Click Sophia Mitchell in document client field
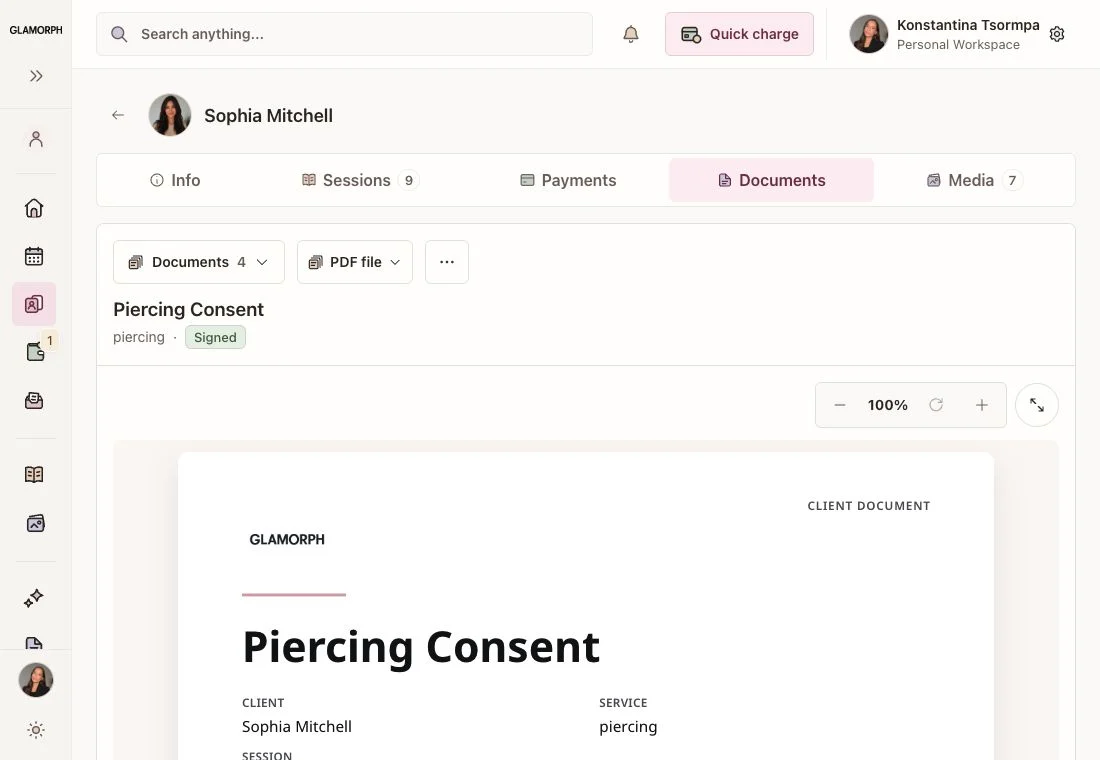 (x=297, y=726)
